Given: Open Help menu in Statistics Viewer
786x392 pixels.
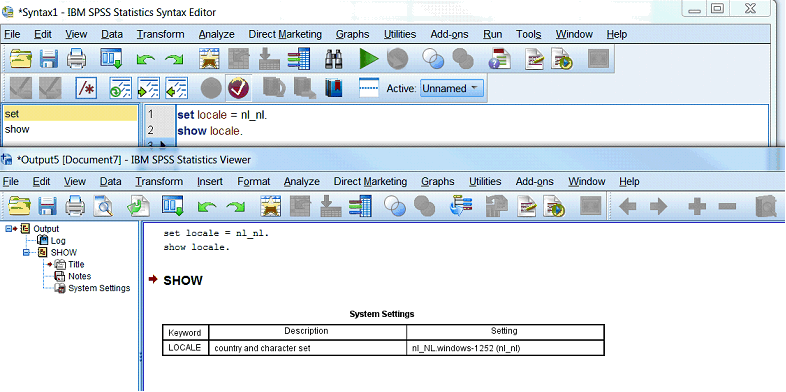Looking at the screenshot, I should [x=630, y=181].
